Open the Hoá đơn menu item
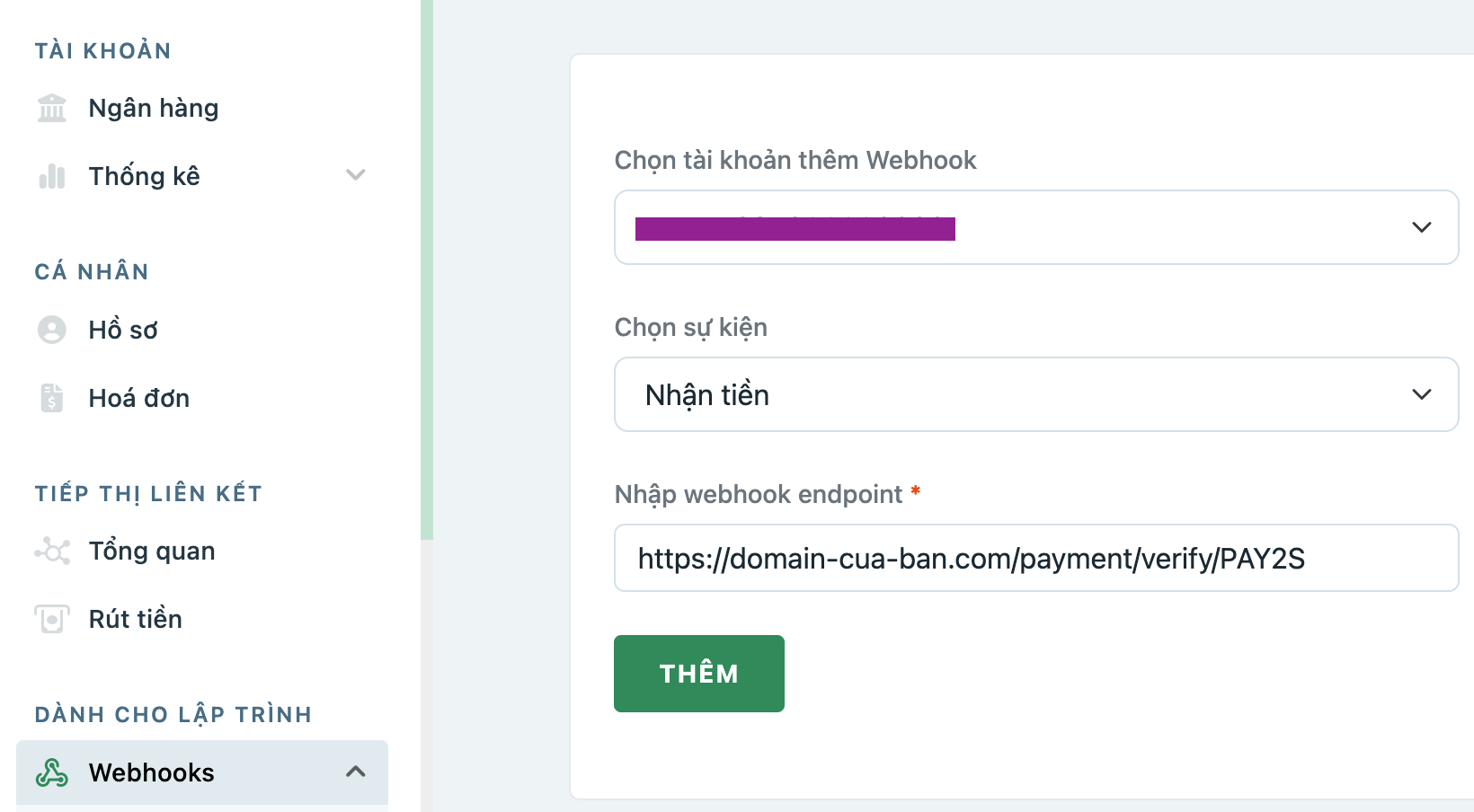The height and width of the screenshot is (812, 1474). click(x=139, y=398)
